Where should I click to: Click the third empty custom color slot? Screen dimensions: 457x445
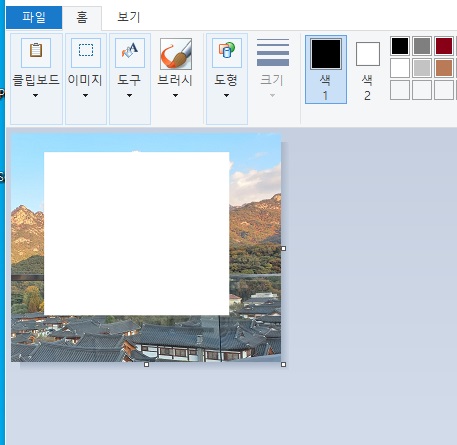(444, 90)
